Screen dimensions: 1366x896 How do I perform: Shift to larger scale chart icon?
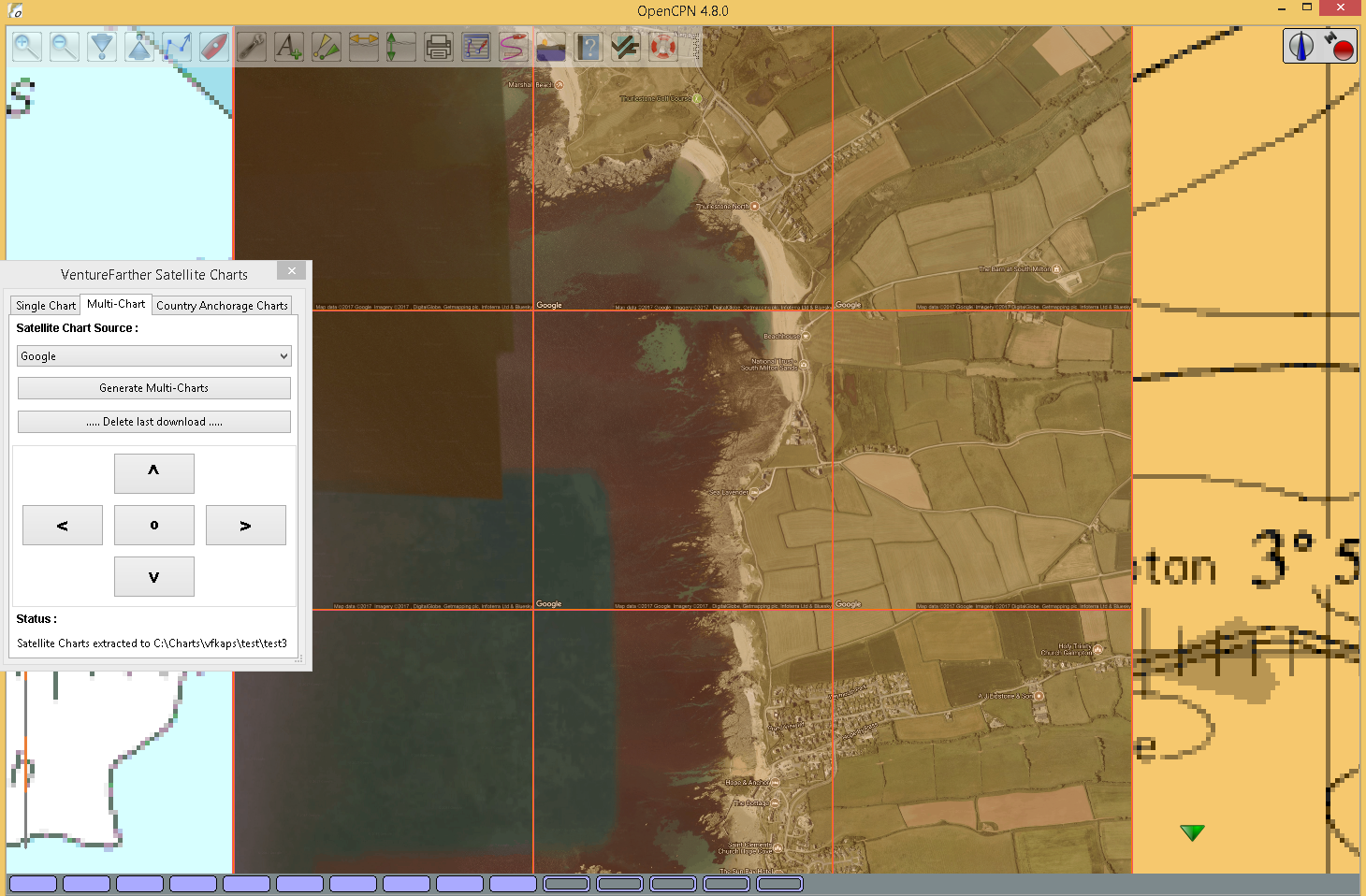(102, 46)
